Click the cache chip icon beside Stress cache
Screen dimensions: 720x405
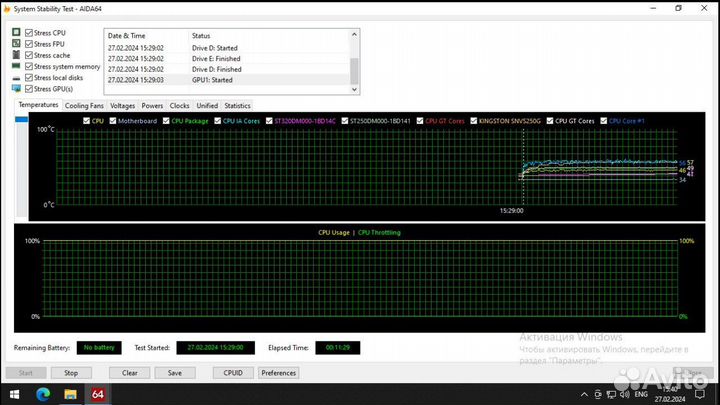click(x=16, y=55)
